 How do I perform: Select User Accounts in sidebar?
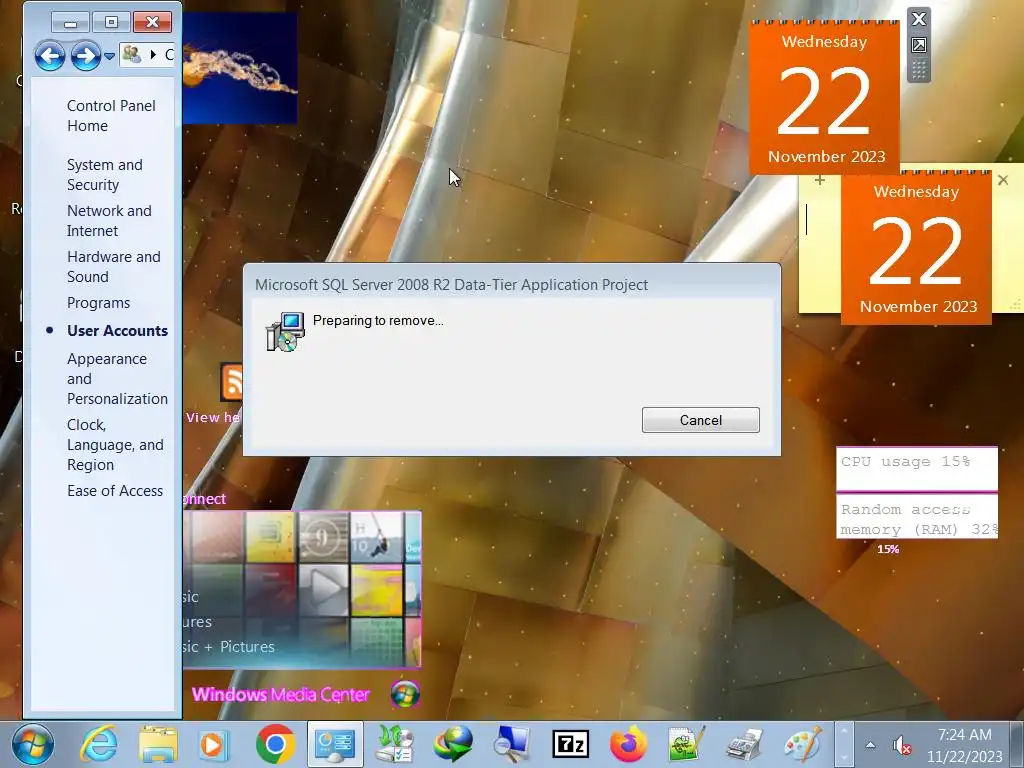[x=118, y=330]
